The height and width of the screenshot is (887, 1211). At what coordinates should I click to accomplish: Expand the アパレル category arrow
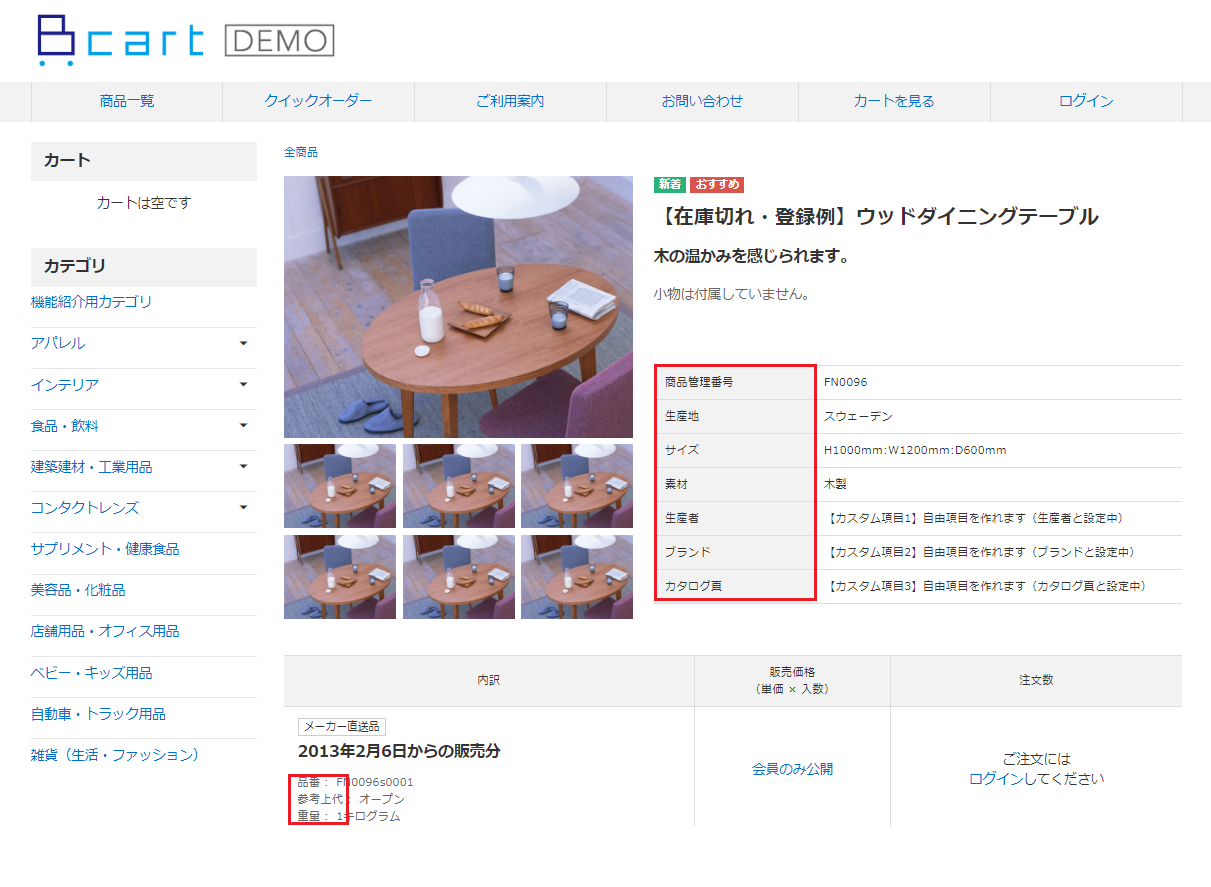pyautogui.click(x=243, y=343)
